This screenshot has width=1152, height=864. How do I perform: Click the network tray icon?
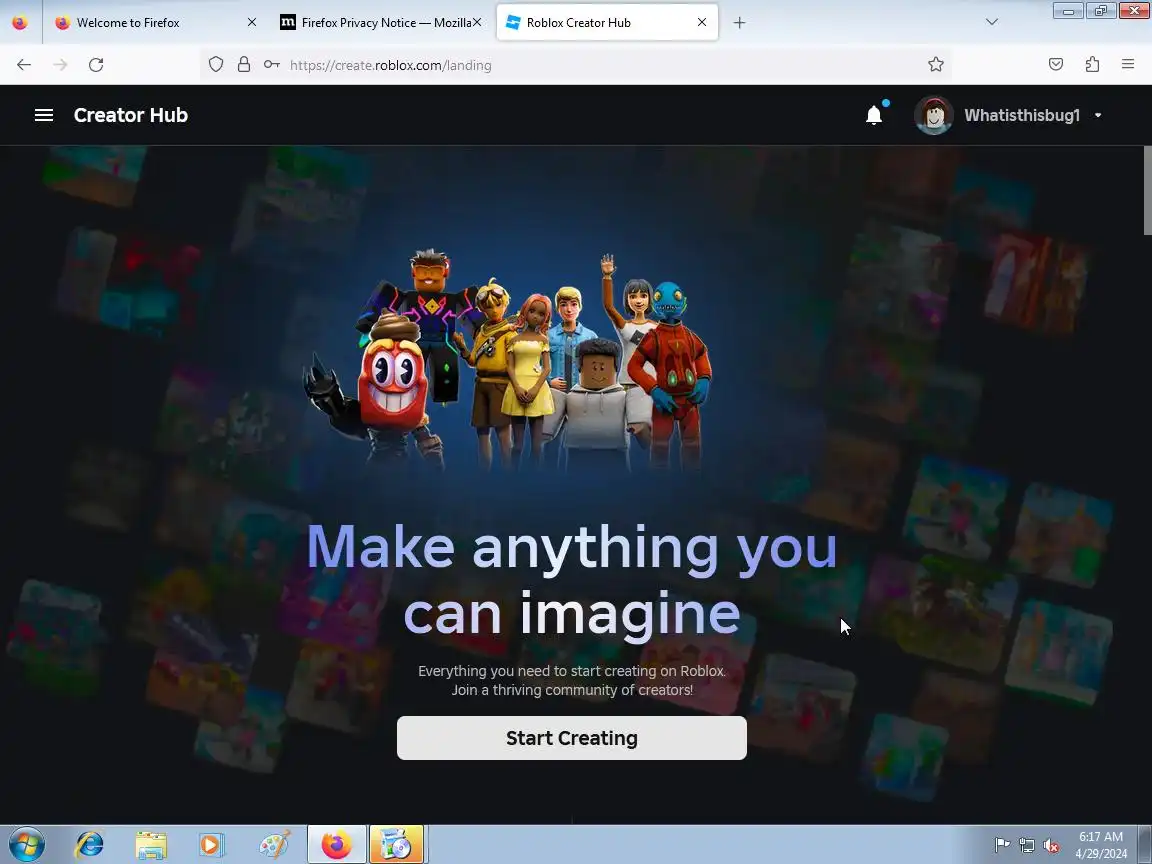[x=1027, y=846]
